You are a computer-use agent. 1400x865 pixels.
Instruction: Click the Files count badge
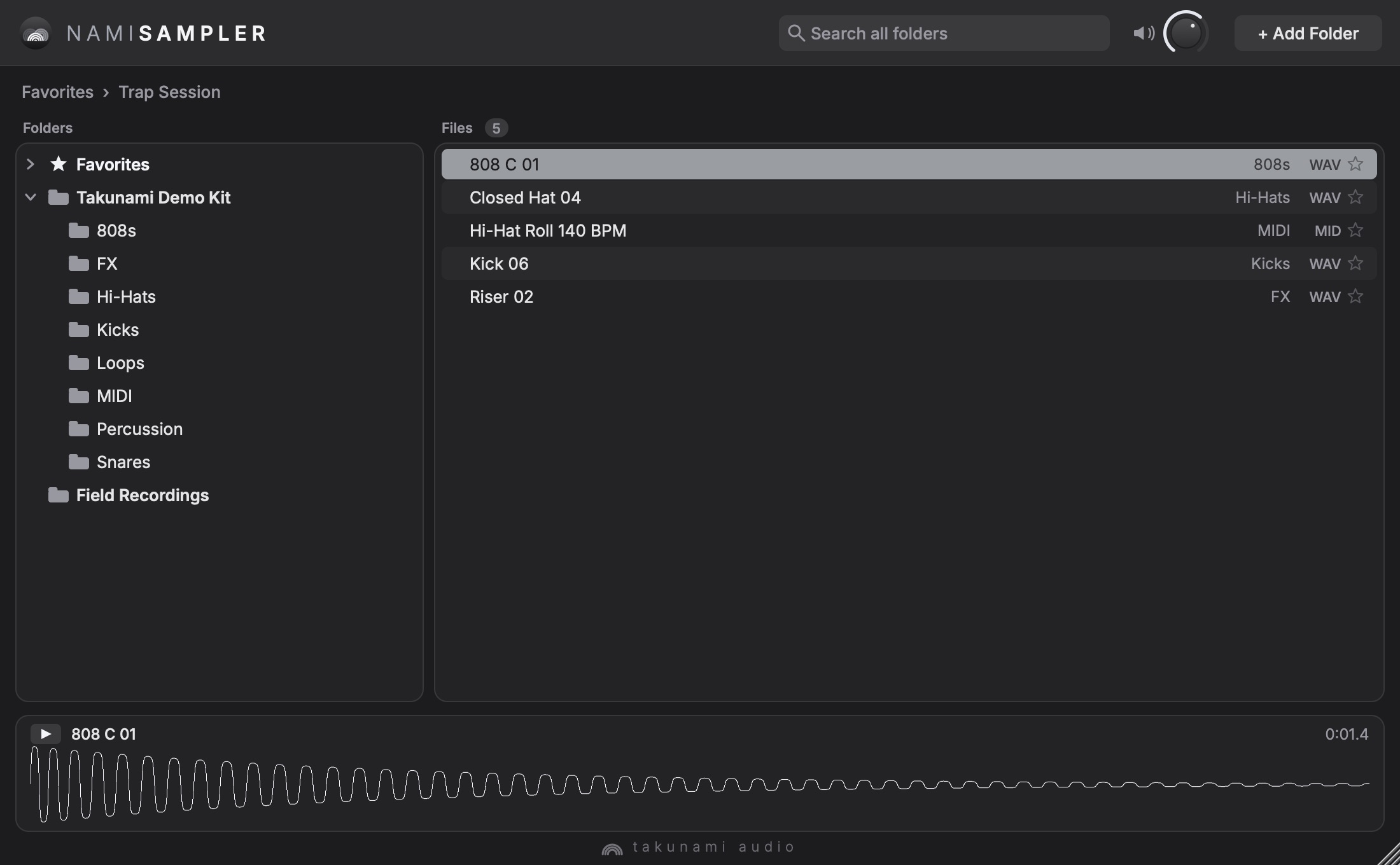[x=496, y=128]
